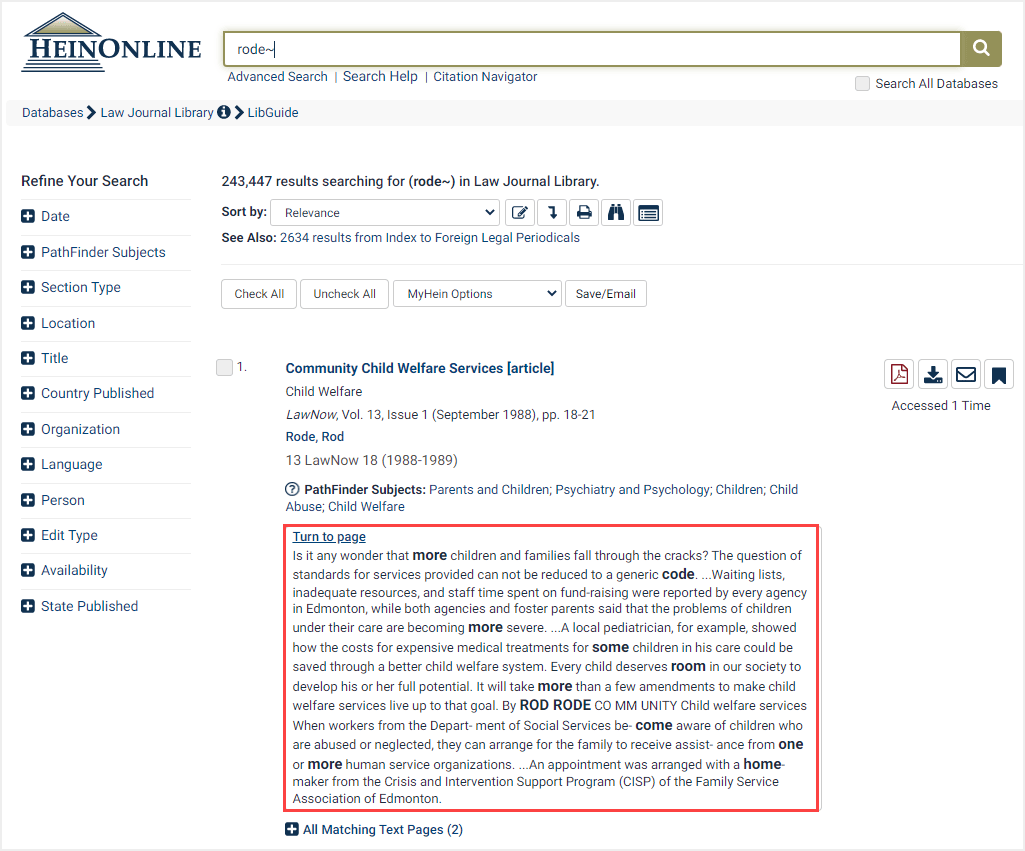This screenshot has height=851, width=1025.
Task: Open Advanced Search link
Action: (x=277, y=76)
